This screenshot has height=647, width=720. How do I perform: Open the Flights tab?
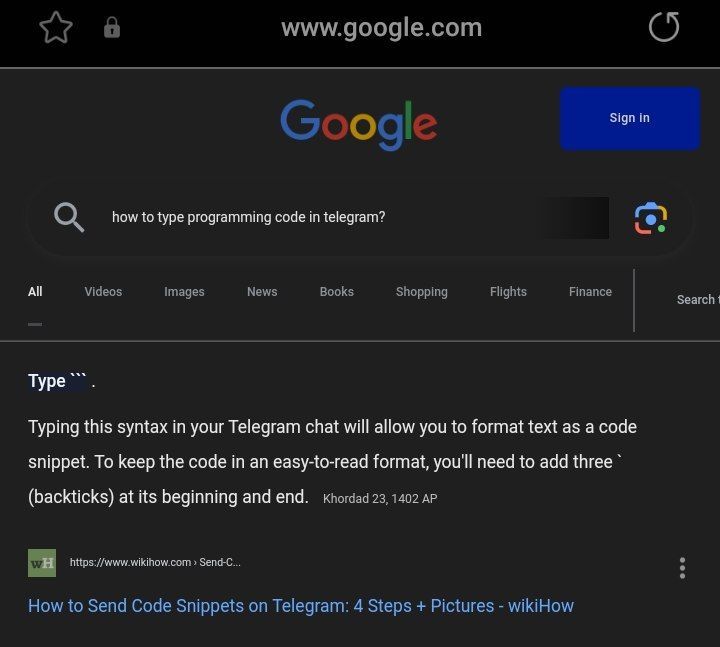[508, 292]
